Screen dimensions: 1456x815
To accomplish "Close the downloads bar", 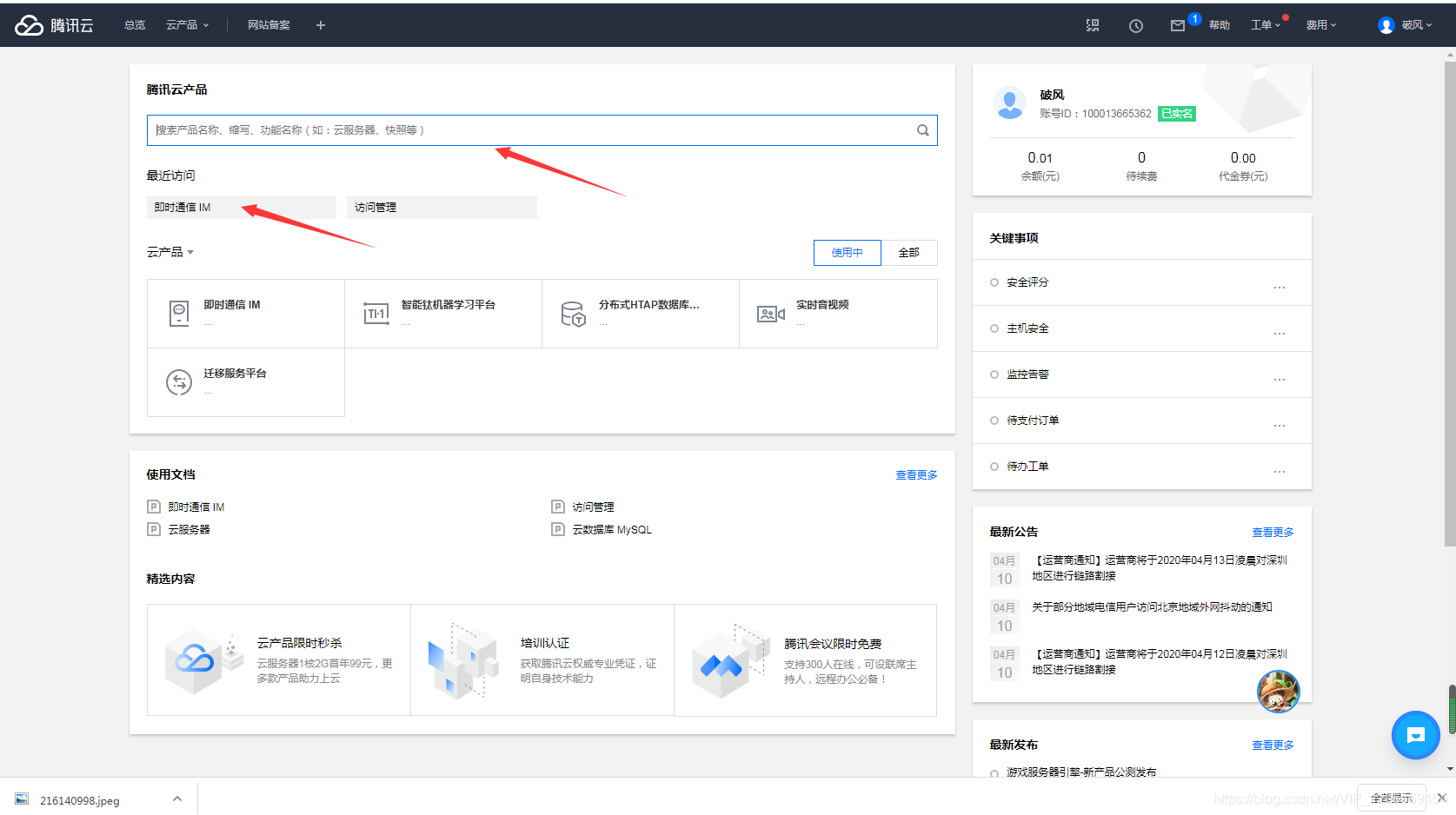I will (1441, 798).
